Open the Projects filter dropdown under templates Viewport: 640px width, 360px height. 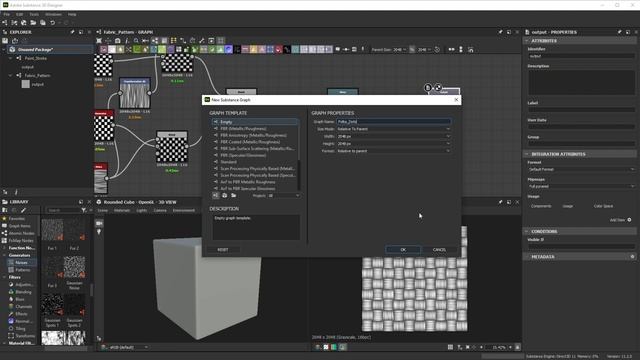284,196
